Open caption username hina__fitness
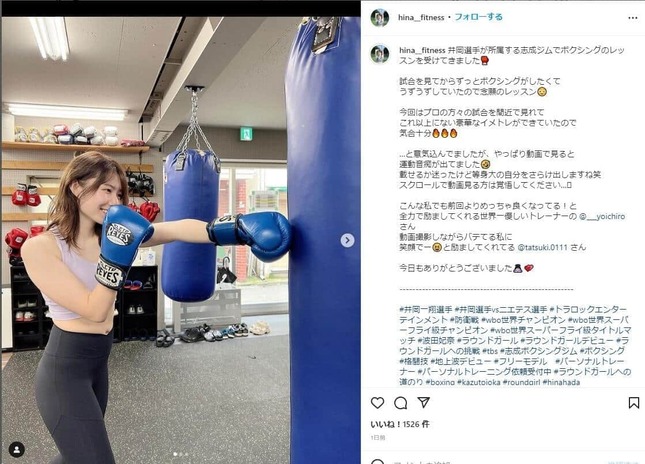The image size is (645, 464). [x=422, y=50]
